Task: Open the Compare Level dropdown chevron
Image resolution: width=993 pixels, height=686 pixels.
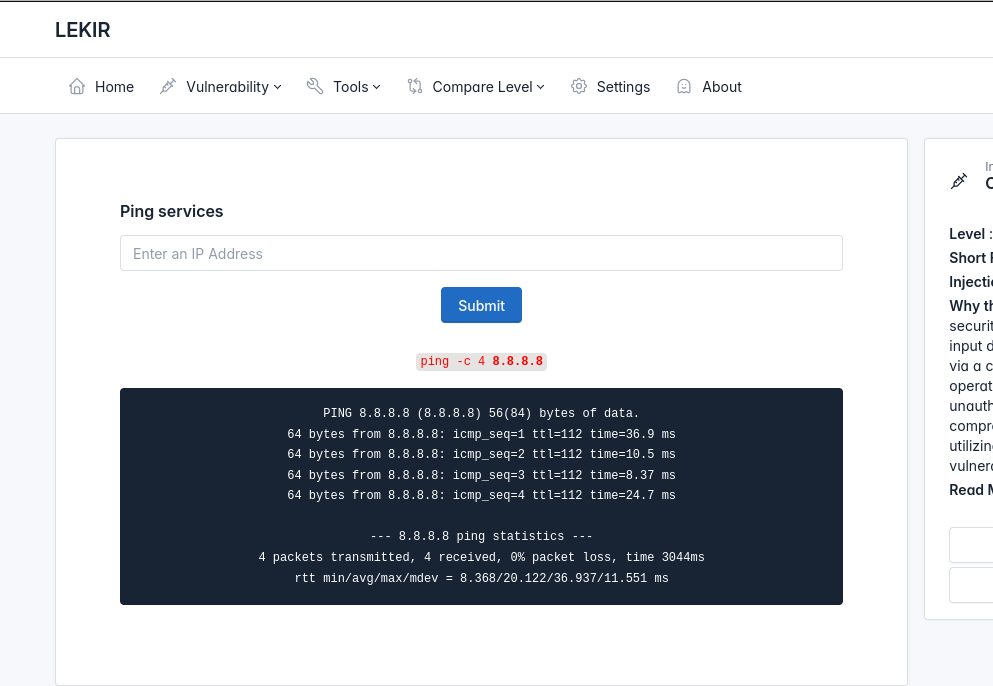Action: tap(541, 87)
